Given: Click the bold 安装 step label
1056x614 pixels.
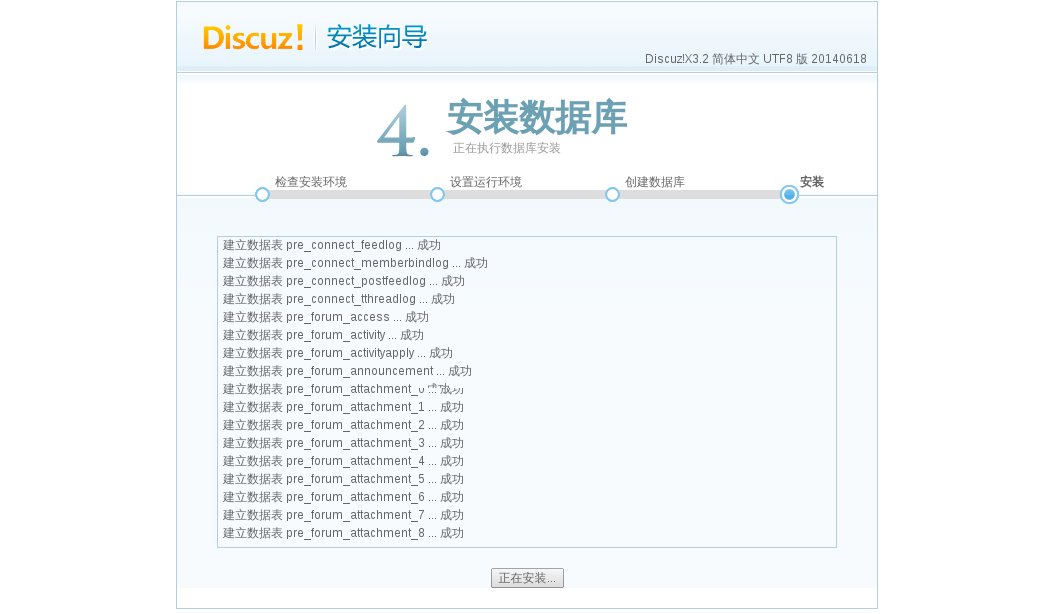Looking at the screenshot, I should [x=811, y=182].
